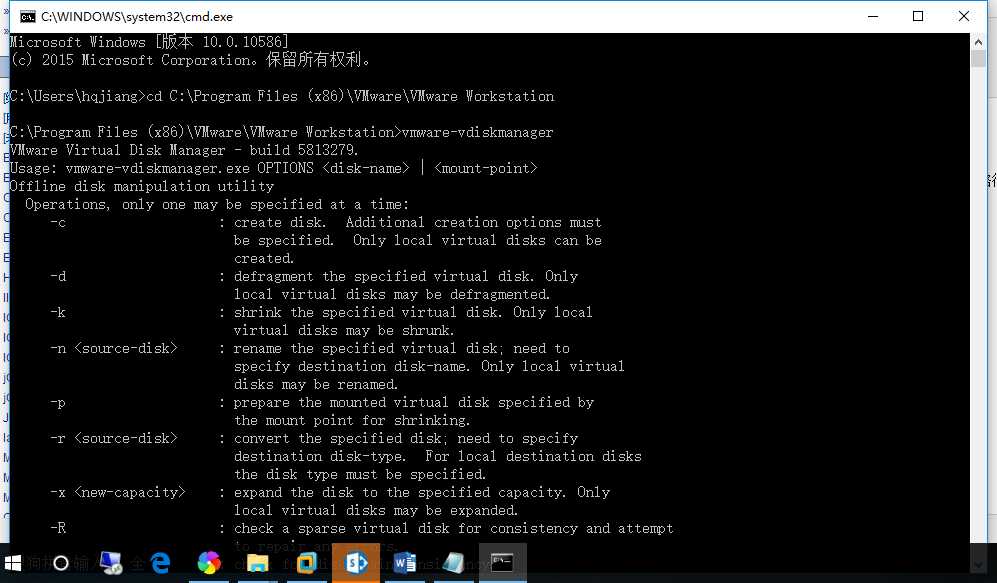
Task: Switch to the SharePoint app on taskbar
Action: [x=356, y=563]
